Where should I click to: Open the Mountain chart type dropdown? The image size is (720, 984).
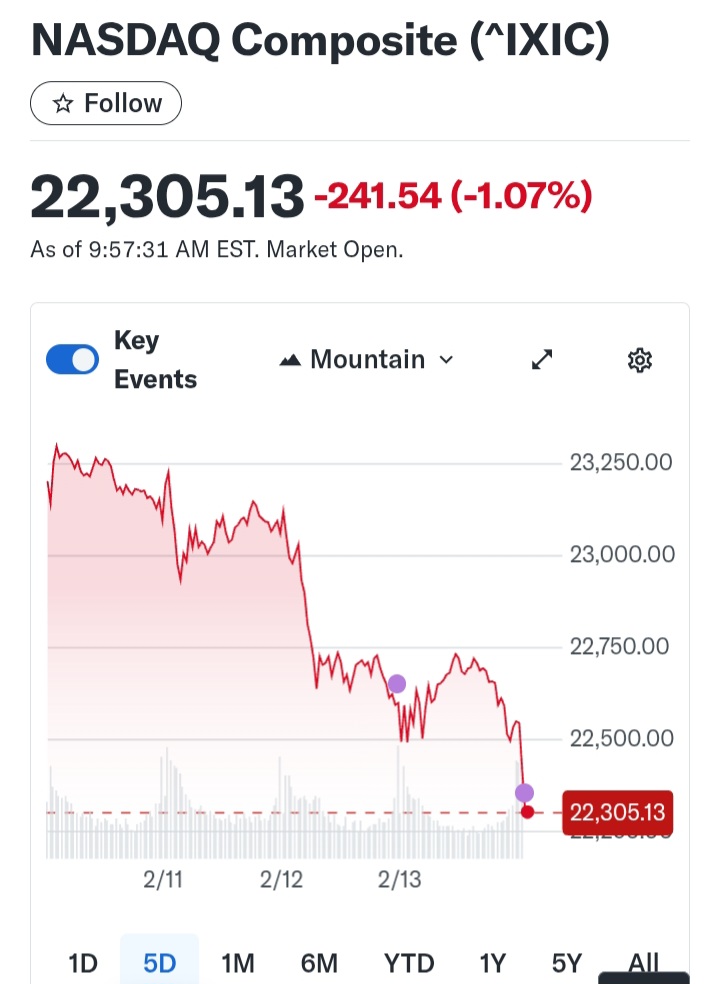point(367,360)
